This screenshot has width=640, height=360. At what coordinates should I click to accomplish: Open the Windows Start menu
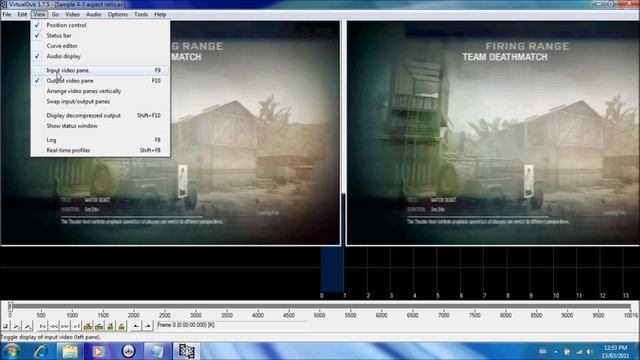tap(11, 351)
